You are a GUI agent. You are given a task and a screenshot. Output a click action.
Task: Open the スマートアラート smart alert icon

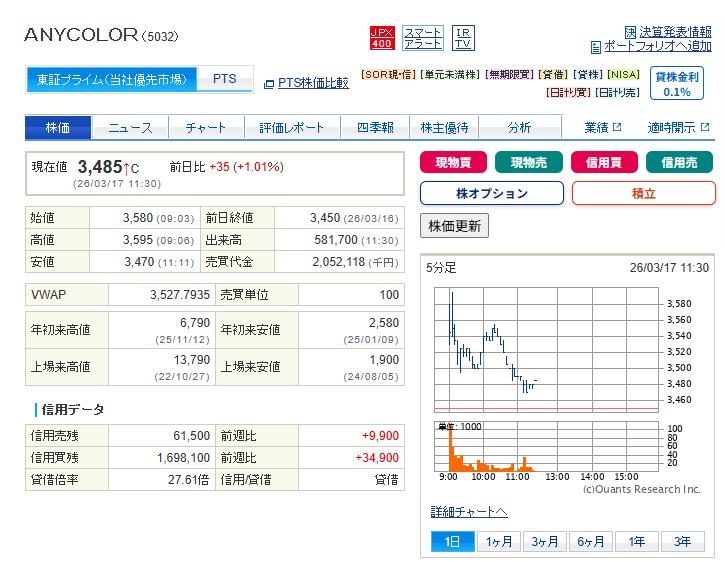tap(422, 38)
